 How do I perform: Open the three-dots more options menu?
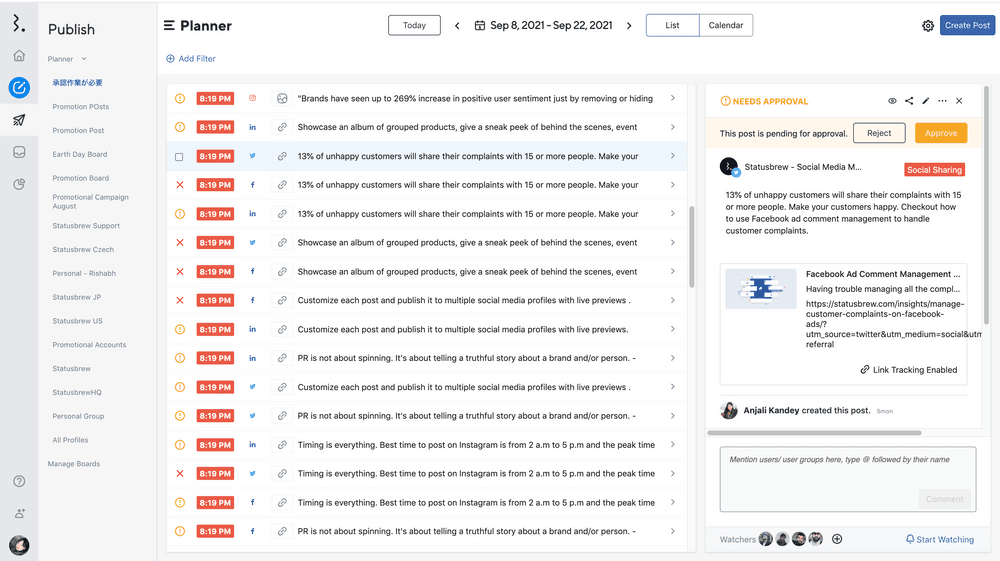pos(942,101)
